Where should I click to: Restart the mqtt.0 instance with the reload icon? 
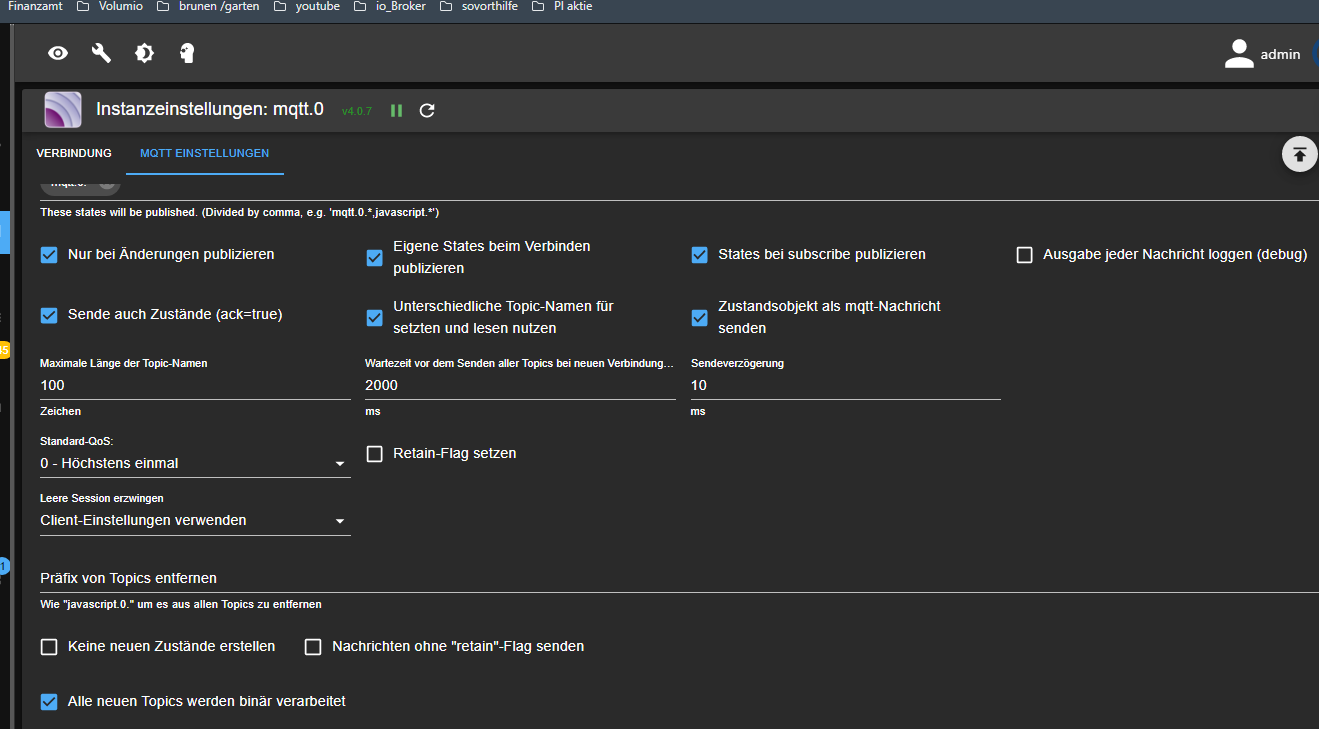point(427,111)
